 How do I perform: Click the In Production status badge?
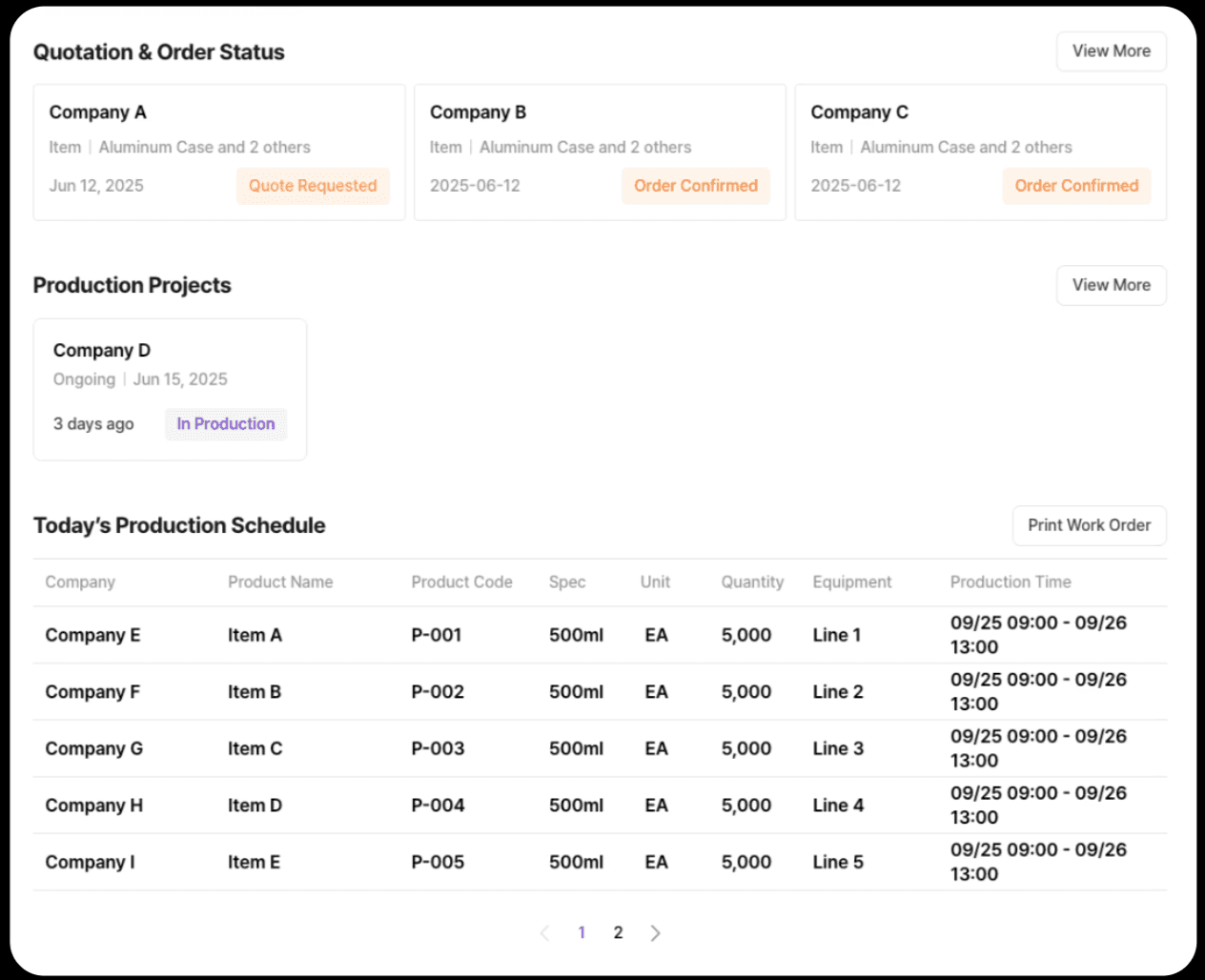pos(226,424)
